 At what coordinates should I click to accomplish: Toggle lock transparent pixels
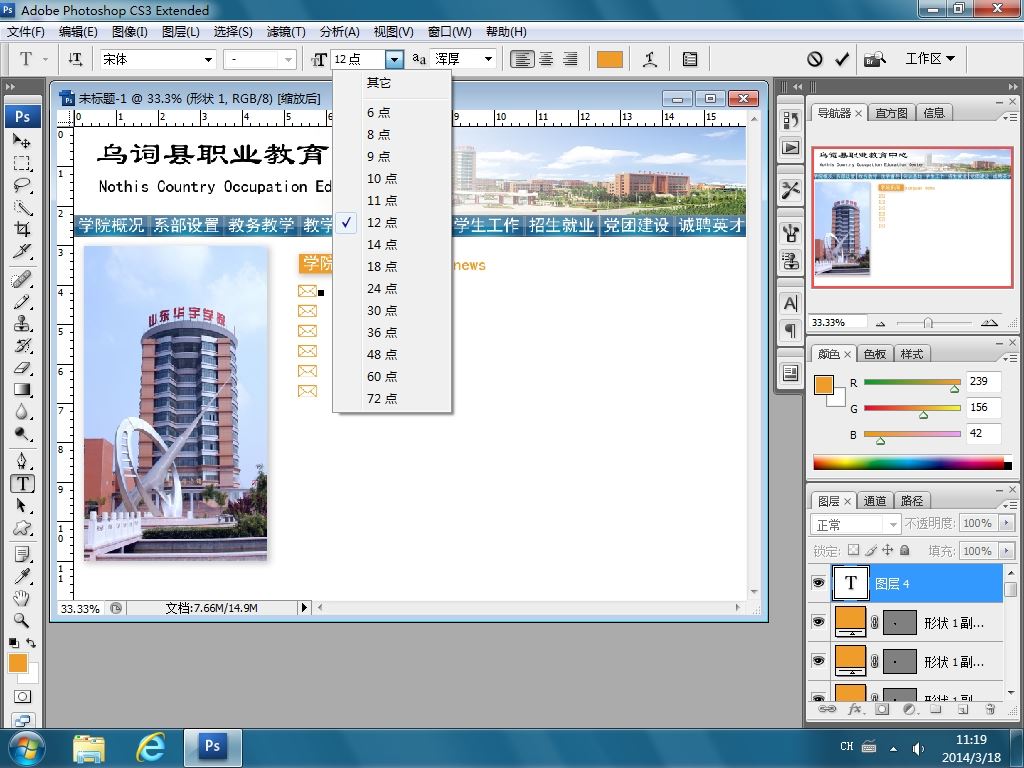coord(853,551)
